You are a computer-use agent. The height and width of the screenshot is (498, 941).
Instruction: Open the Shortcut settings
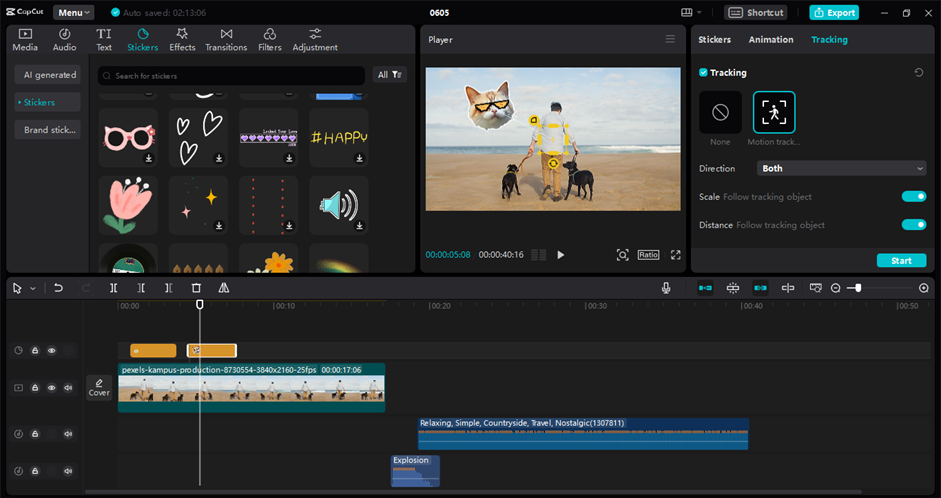tap(756, 13)
